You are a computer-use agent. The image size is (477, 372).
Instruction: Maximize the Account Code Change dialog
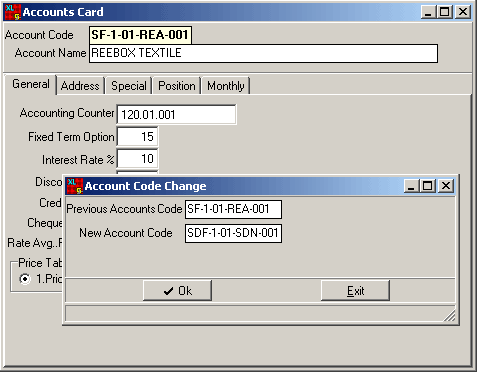pyautogui.click(x=428, y=186)
